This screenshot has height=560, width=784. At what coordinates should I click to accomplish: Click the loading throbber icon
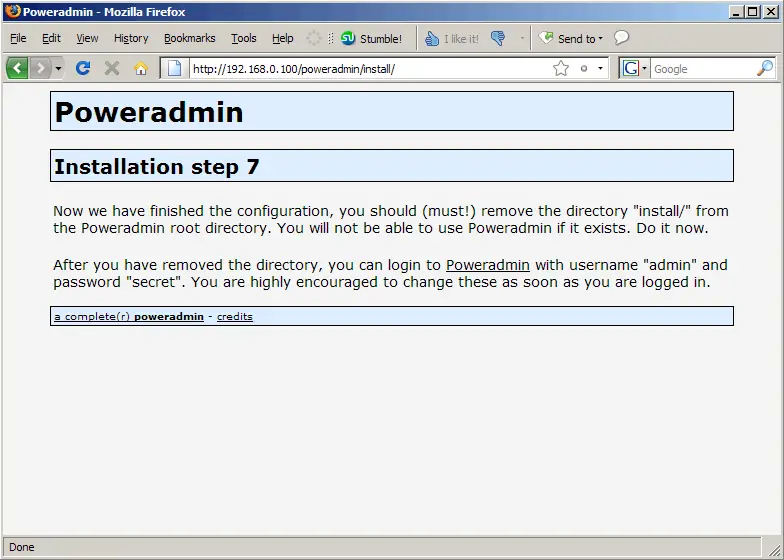click(314, 38)
